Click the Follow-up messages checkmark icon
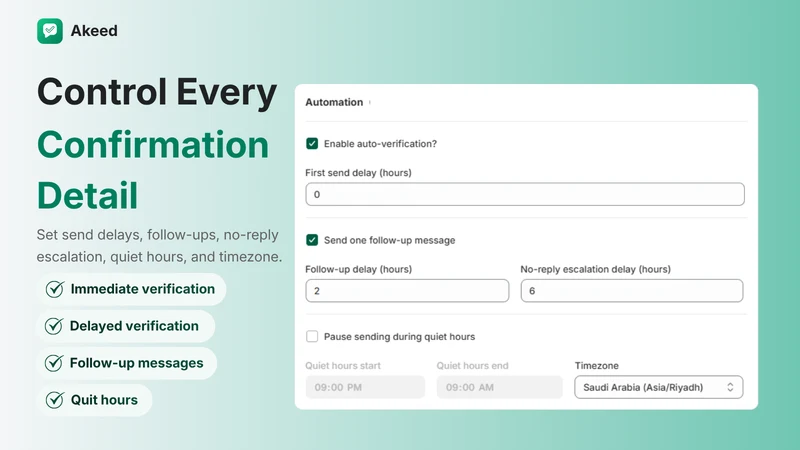 point(54,363)
